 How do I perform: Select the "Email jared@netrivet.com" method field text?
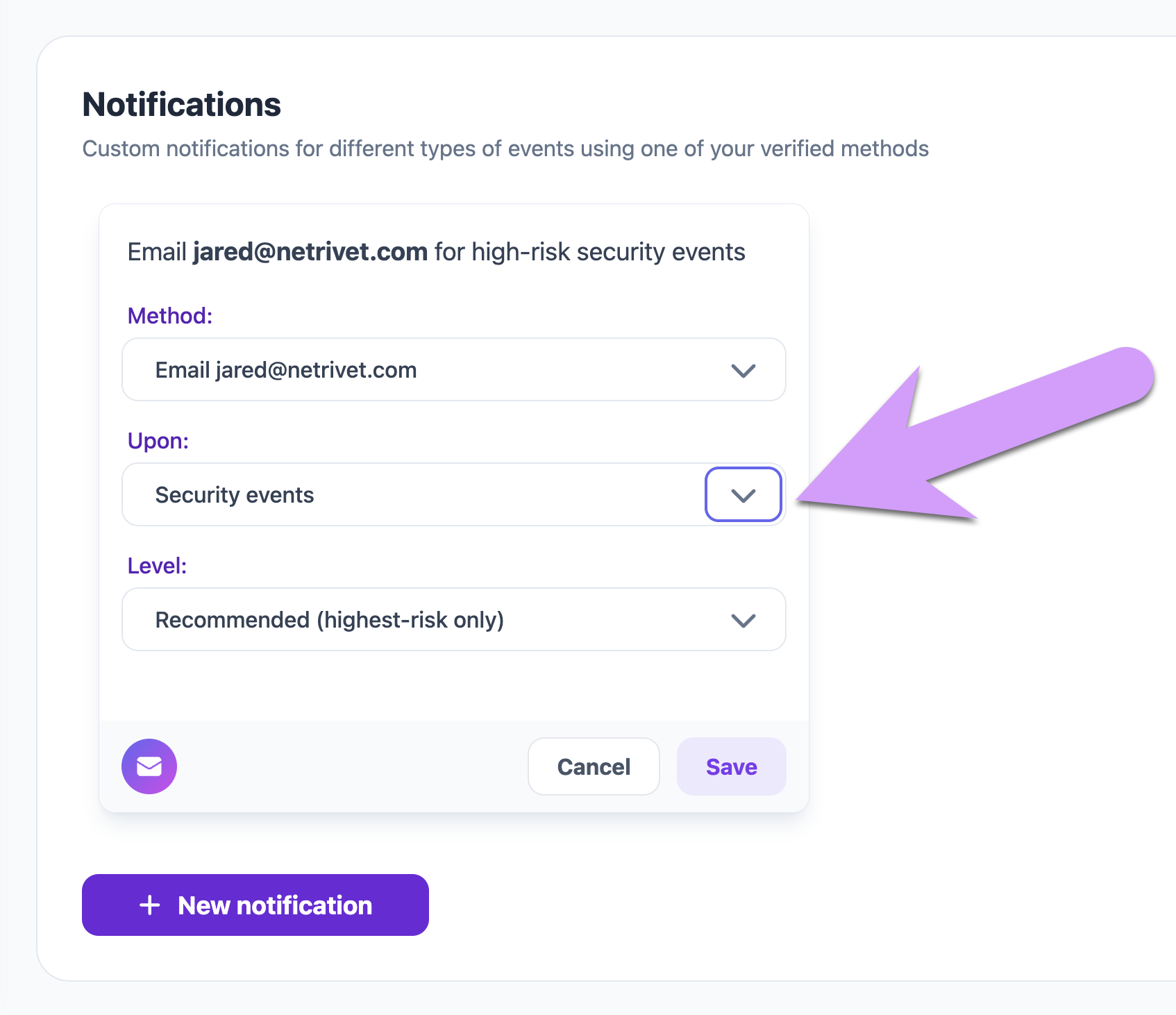pyautogui.click(x=285, y=370)
